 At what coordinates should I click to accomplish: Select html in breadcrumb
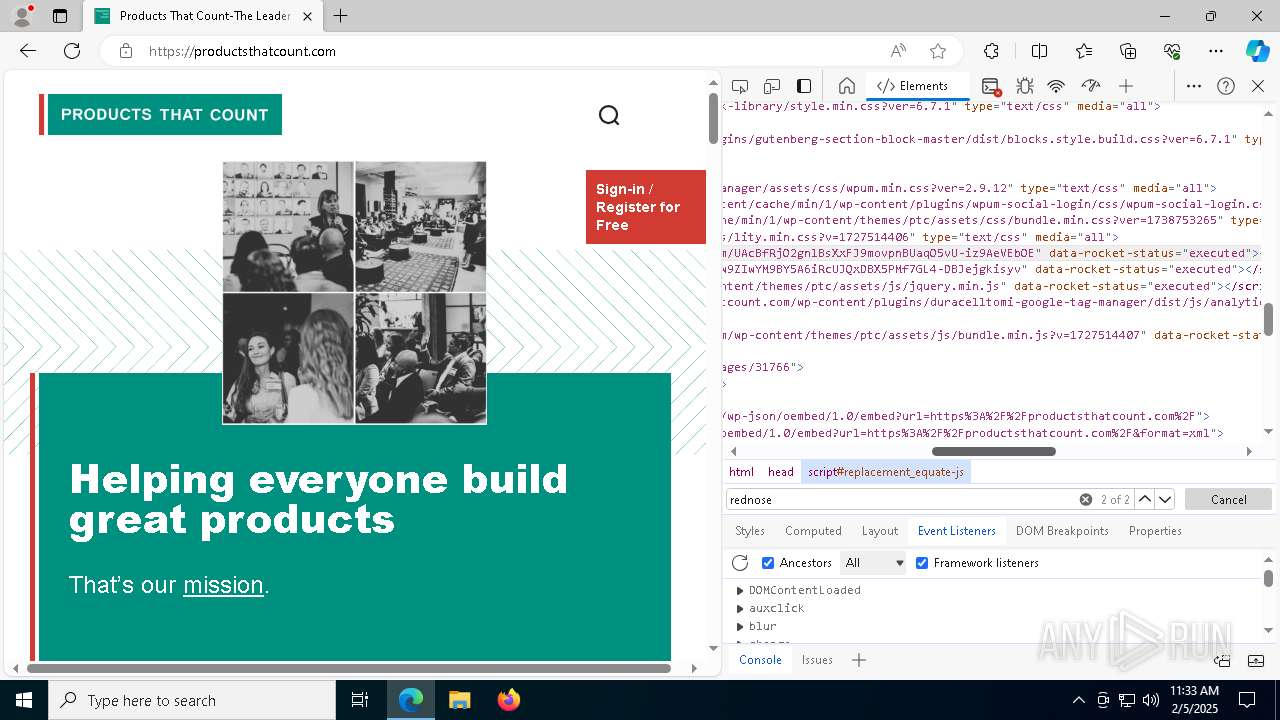(x=741, y=472)
